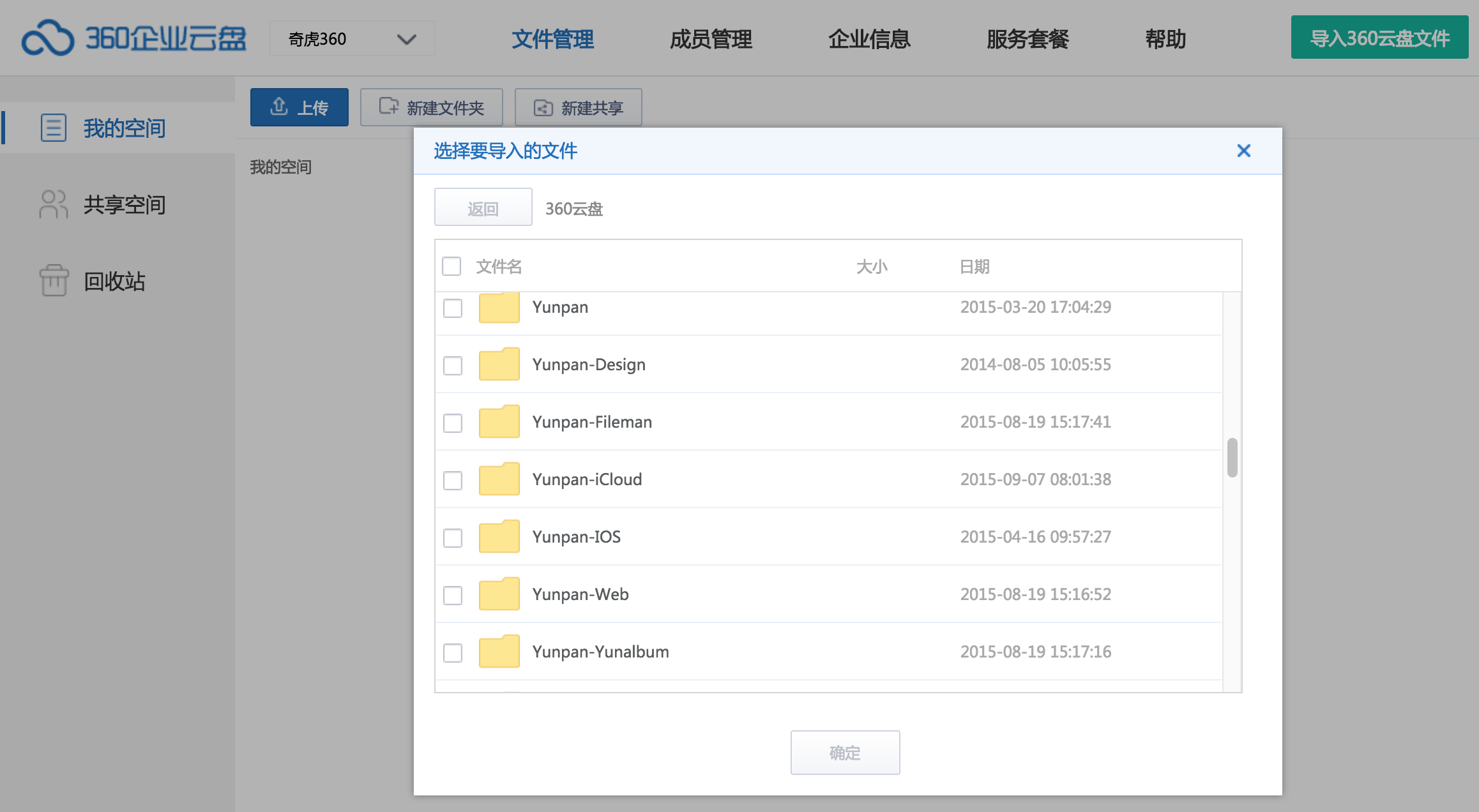Click the Yunpan-Design folder icon

(499, 365)
